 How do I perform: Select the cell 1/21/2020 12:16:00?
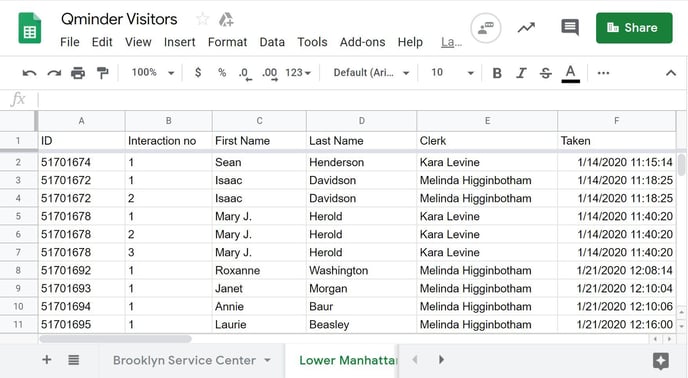[616, 324]
